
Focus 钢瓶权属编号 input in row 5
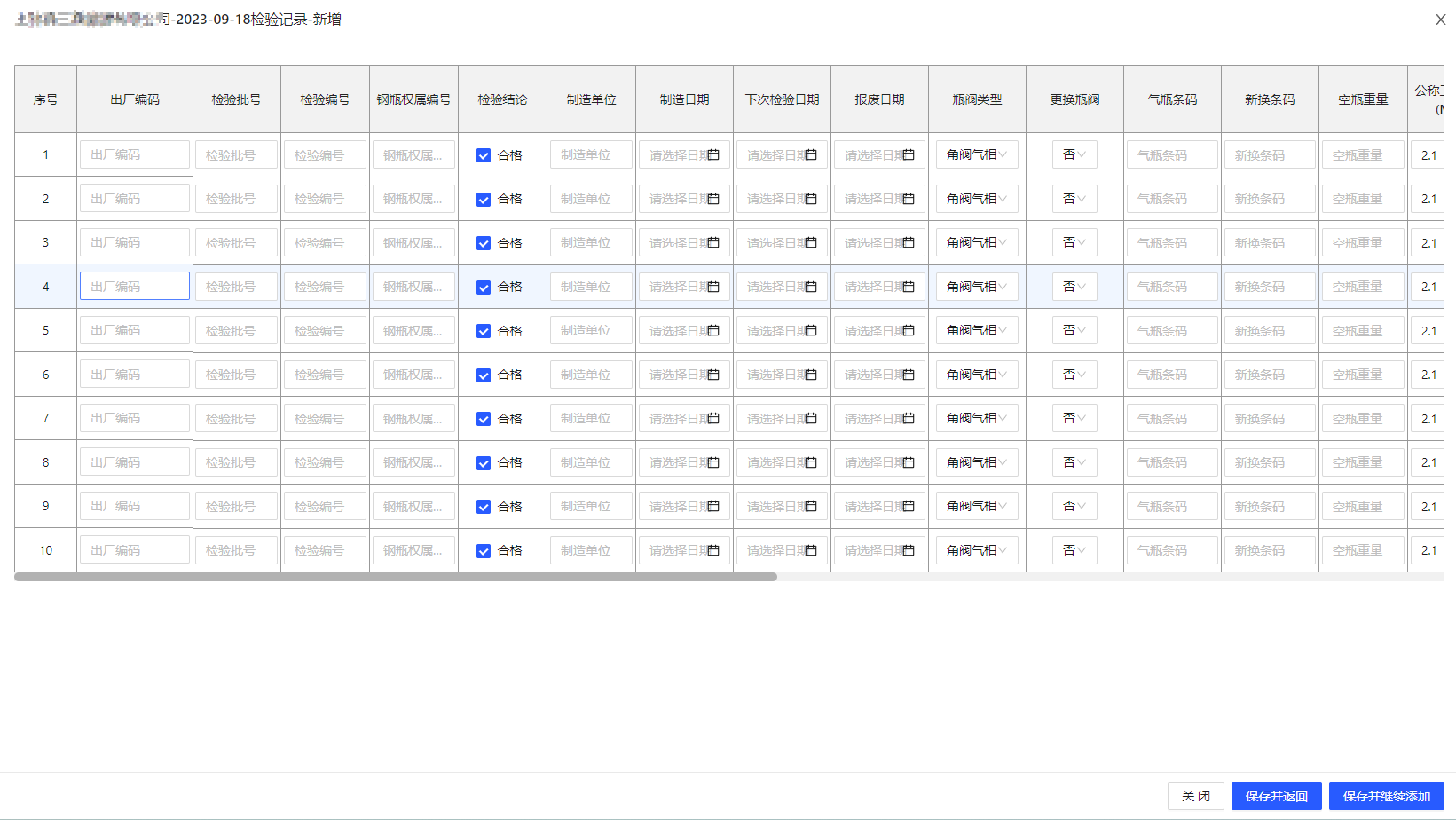pos(413,330)
